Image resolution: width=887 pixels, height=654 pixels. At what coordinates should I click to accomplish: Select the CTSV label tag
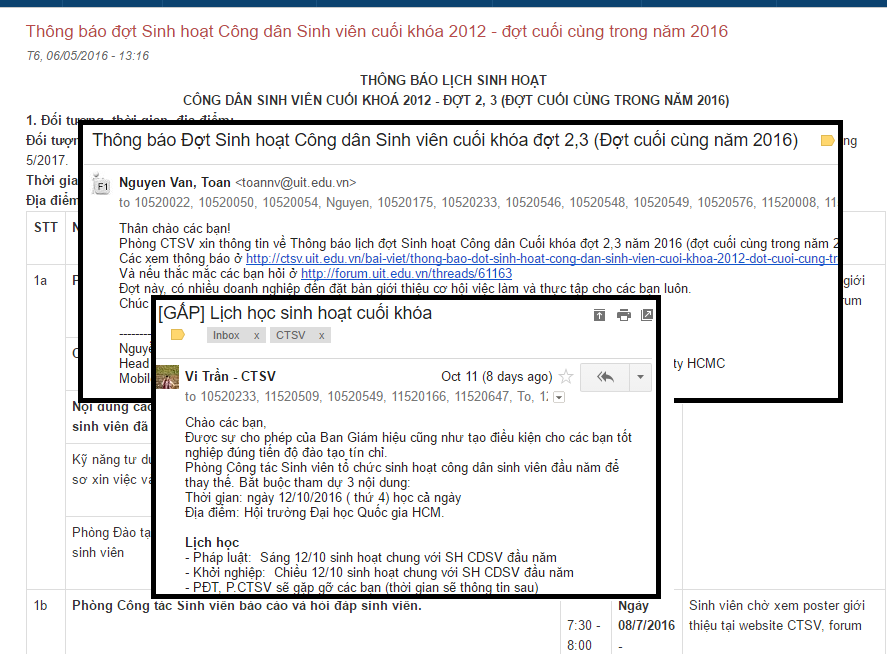point(291,336)
